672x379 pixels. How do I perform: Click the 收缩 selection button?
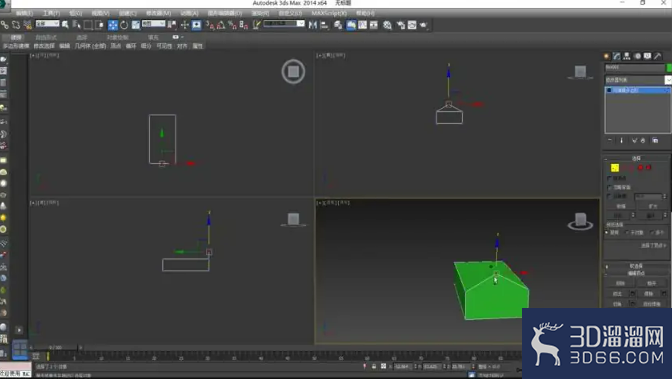[621, 206]
